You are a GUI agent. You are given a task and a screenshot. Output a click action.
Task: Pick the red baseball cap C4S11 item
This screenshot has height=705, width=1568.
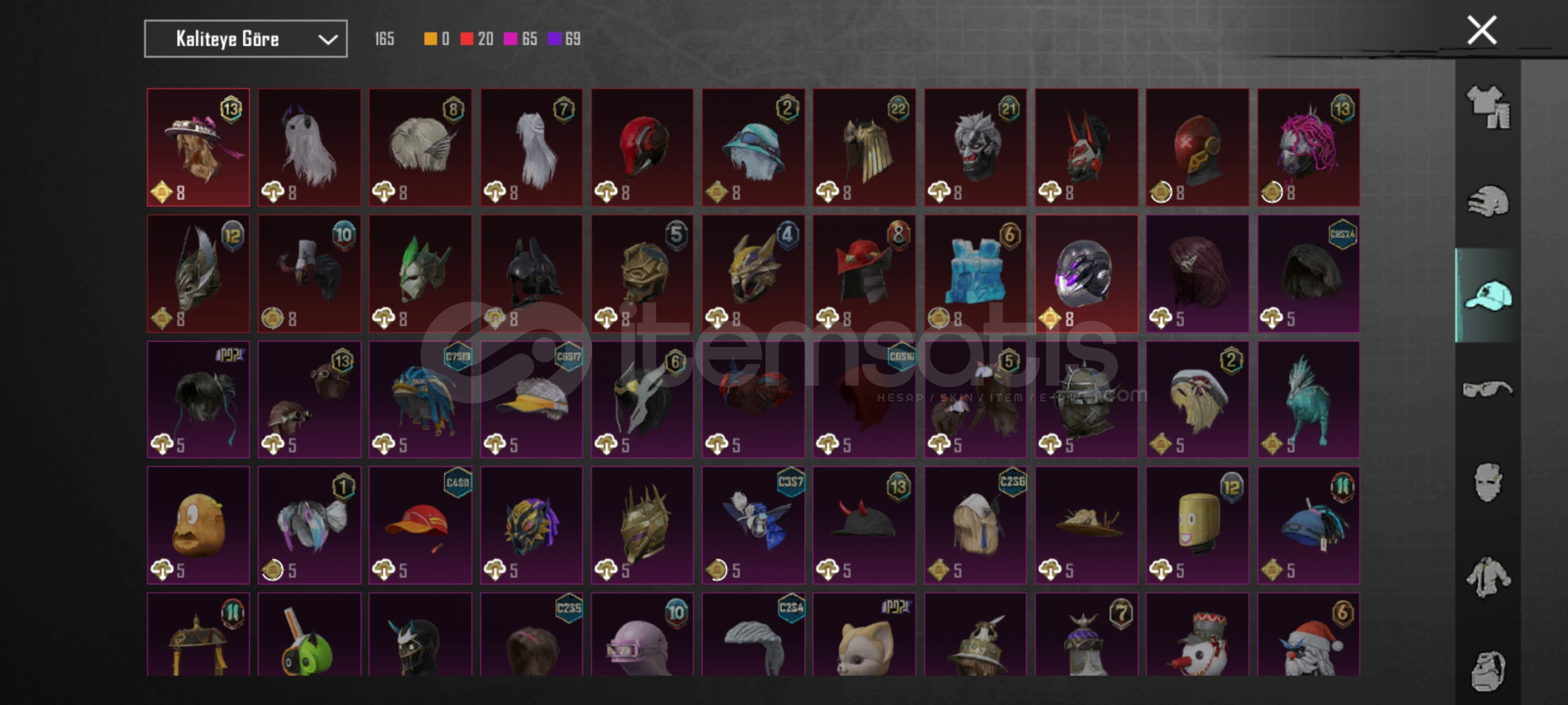[420, 525]
